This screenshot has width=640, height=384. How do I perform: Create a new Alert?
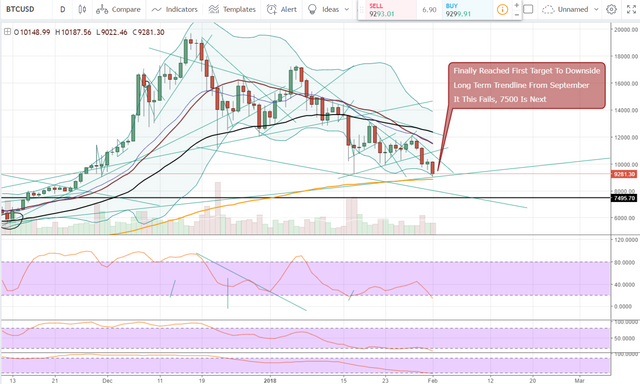pos(282,9)
